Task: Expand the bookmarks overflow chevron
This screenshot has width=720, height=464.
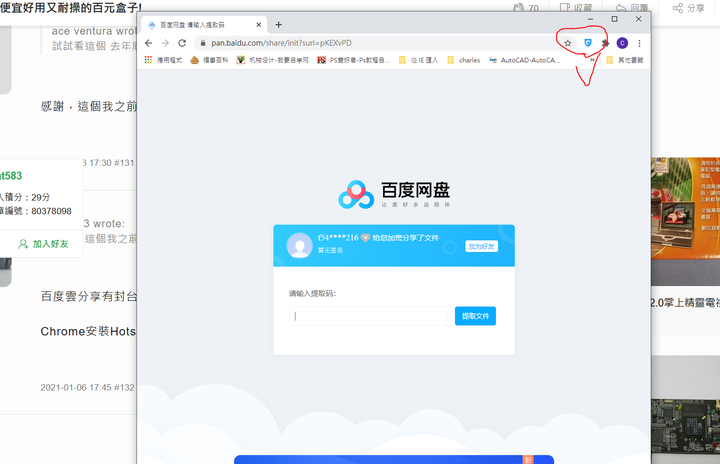Action: [x=592, y=60]
